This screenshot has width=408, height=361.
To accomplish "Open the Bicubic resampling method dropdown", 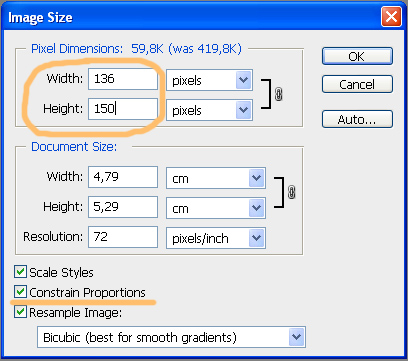I will pyautogui.click(x=171, y=337).
